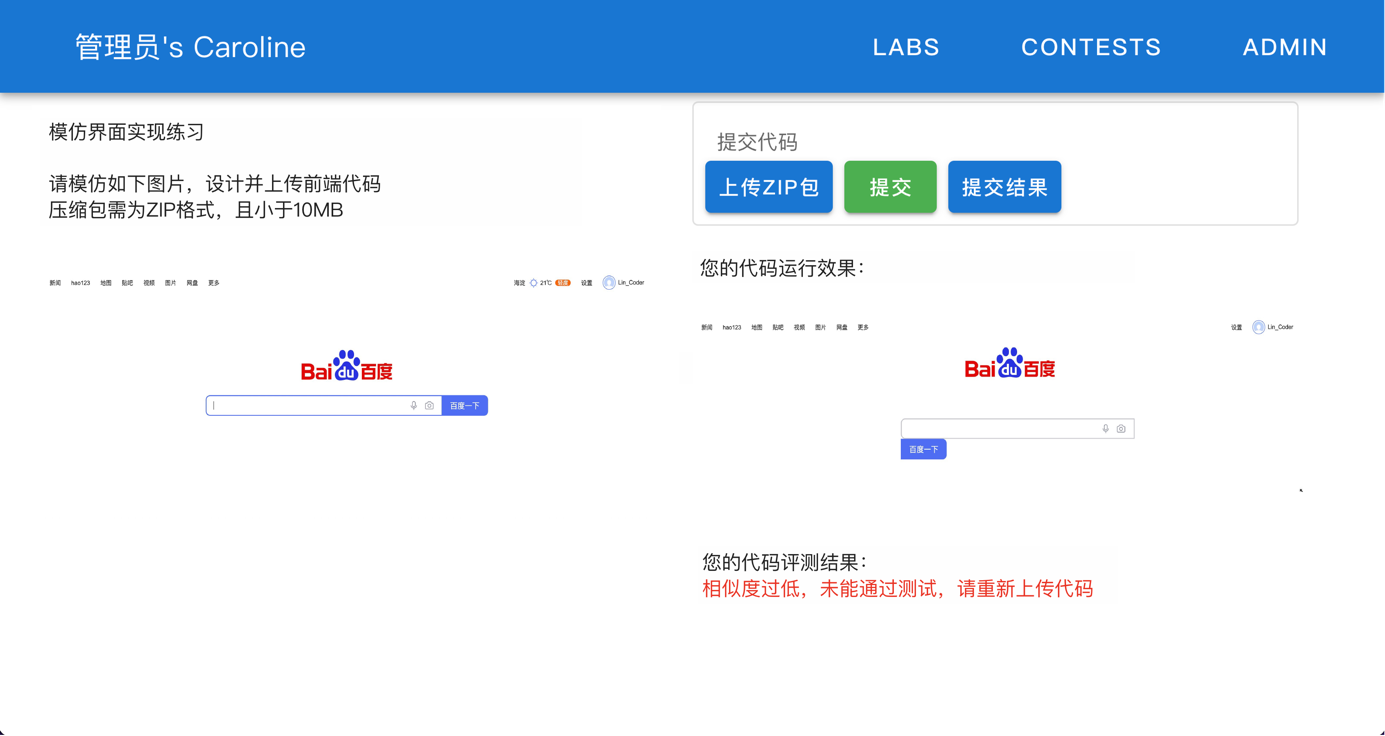The width and height of the screenshot is (1385, 736).
Task: Click the 管理员's Caroline site title
Action: [190, 47]
